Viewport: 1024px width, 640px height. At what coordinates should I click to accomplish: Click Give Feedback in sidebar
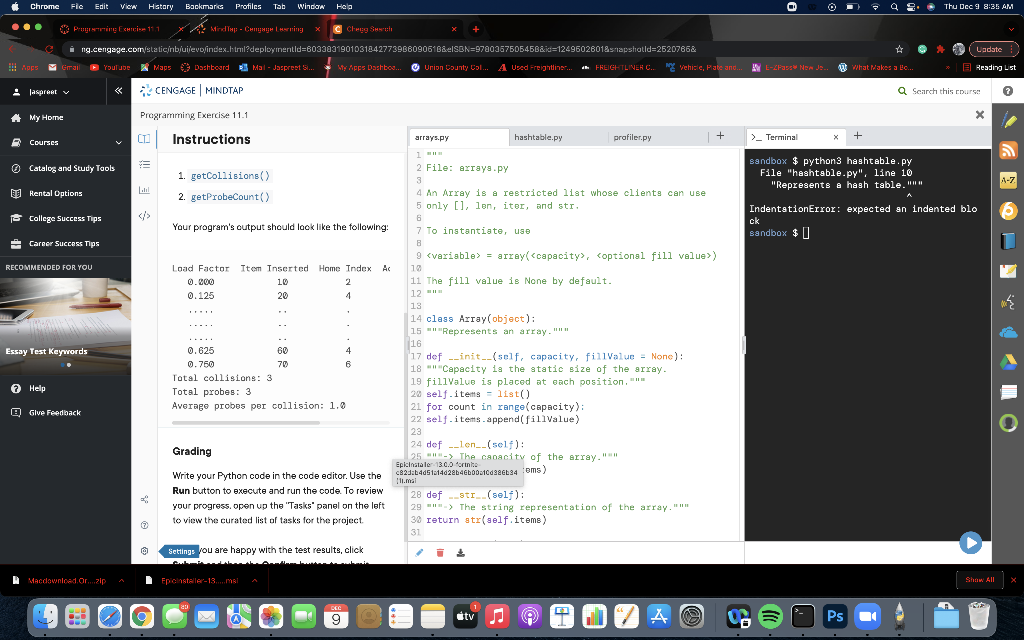[x=55, y=412]
